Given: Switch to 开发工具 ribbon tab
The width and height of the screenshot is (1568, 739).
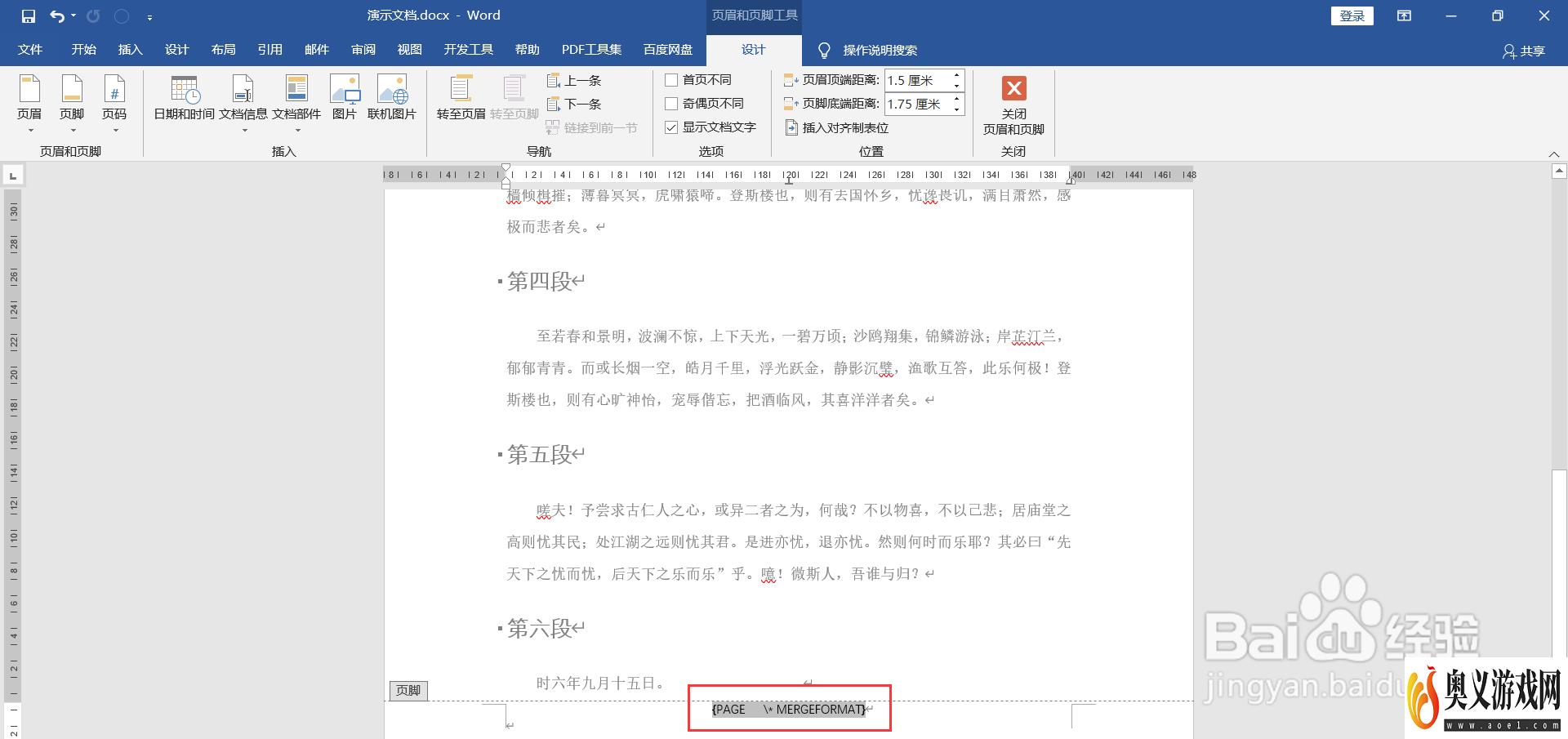Looking at the screenshot, I should (468, 50).
